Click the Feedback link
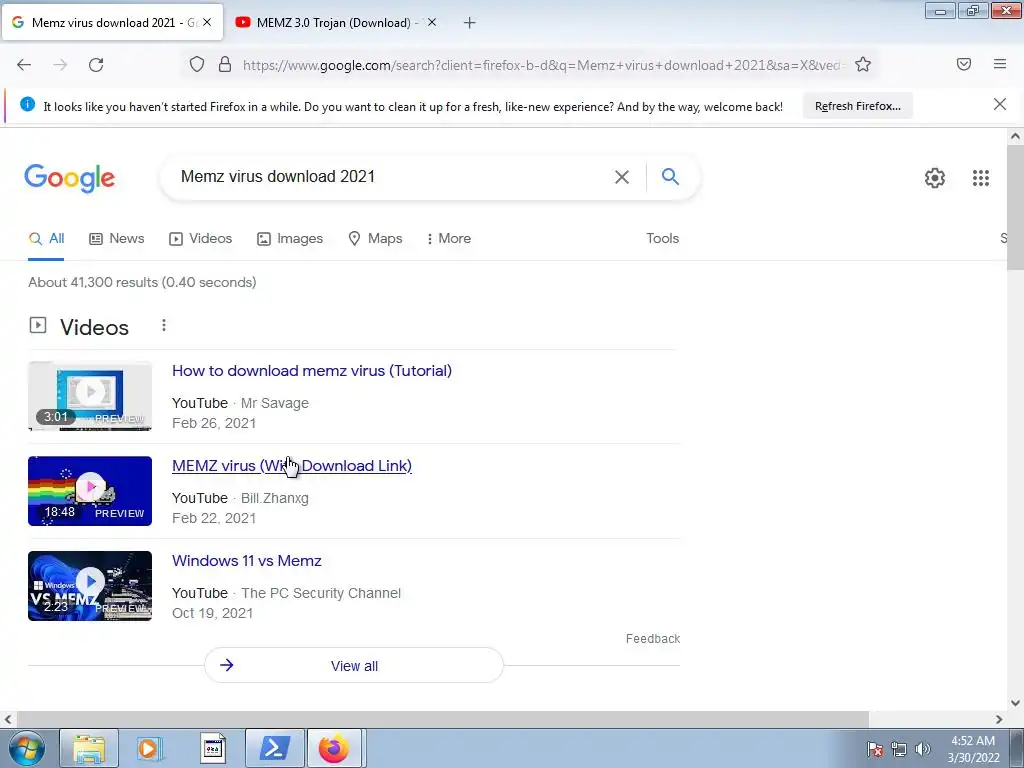1024x768 pixels. (652, 639)
